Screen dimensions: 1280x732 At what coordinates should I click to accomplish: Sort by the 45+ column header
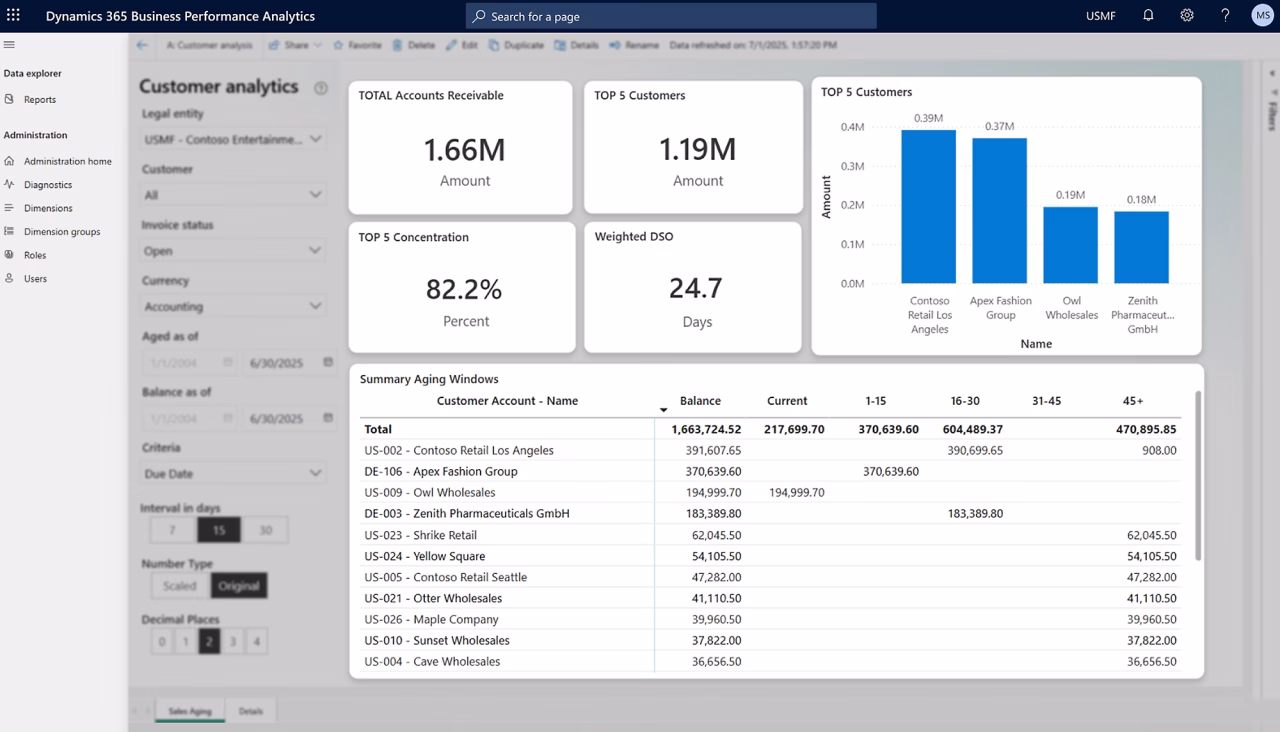pyautogui.click(x=1133, y=401)
